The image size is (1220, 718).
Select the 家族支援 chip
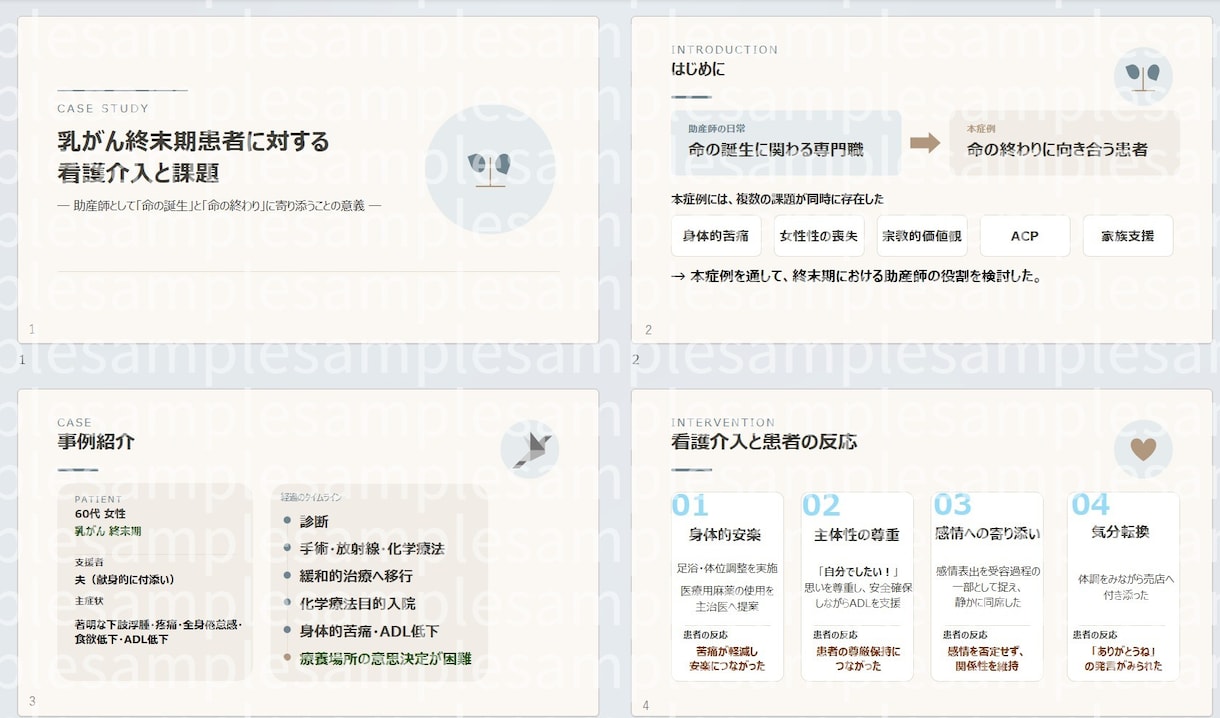(x=1128, y=236)
